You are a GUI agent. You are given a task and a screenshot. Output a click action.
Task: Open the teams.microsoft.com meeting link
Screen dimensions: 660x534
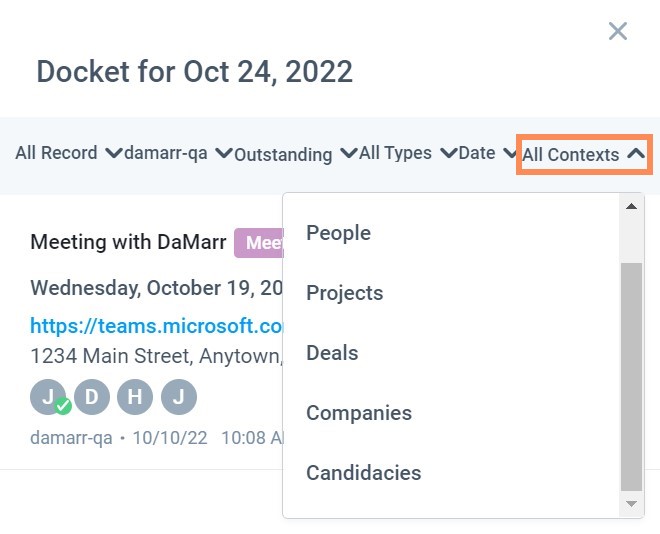coord(157,326)
